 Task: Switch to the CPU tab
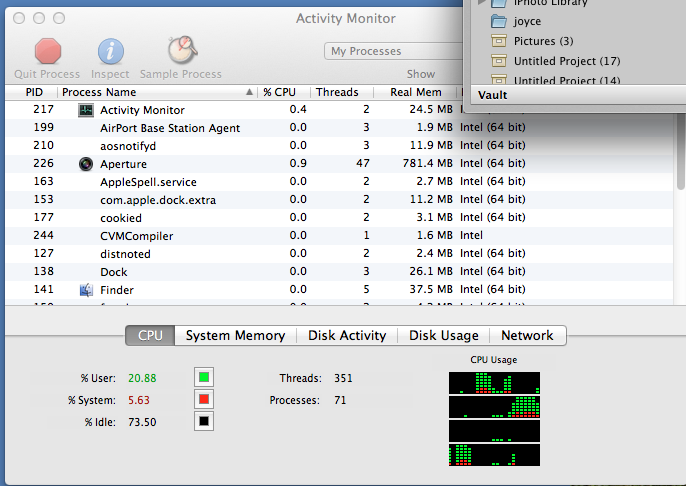tap(150, 336)
